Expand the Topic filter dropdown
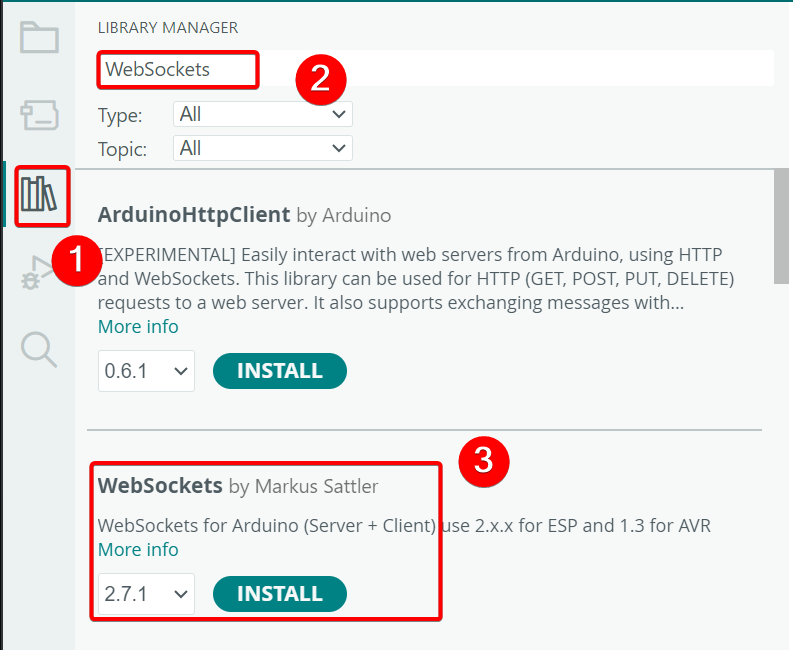The image size is (793, 650). pyautogui.click(x=262, y=148)
